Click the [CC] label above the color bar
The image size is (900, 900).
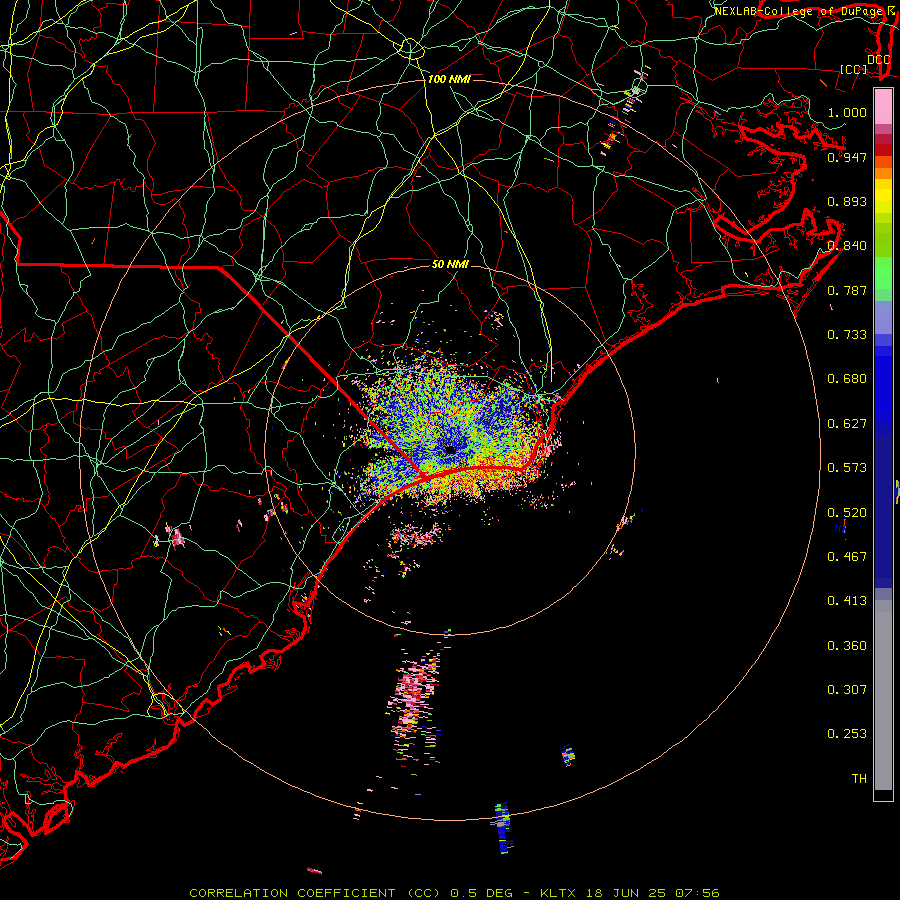[x=853, y=69]
